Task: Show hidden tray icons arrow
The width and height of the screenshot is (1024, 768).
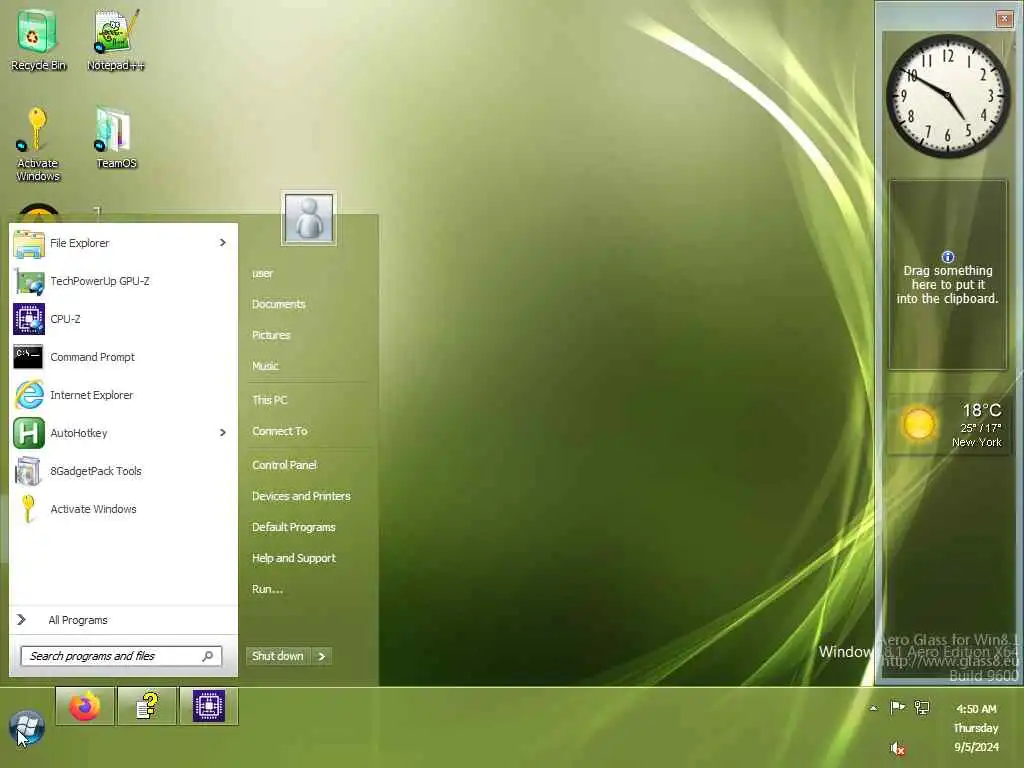Action: [873, 708]
